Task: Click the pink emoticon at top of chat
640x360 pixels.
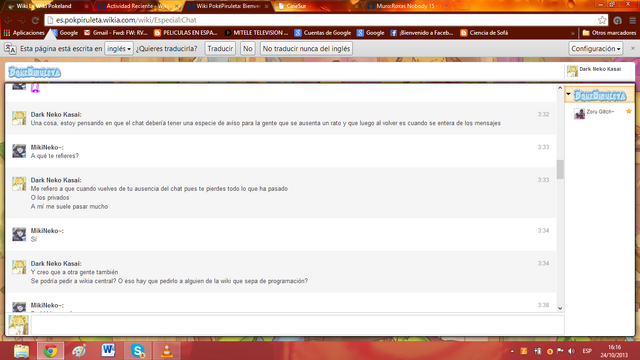Action: coord(36,88)
